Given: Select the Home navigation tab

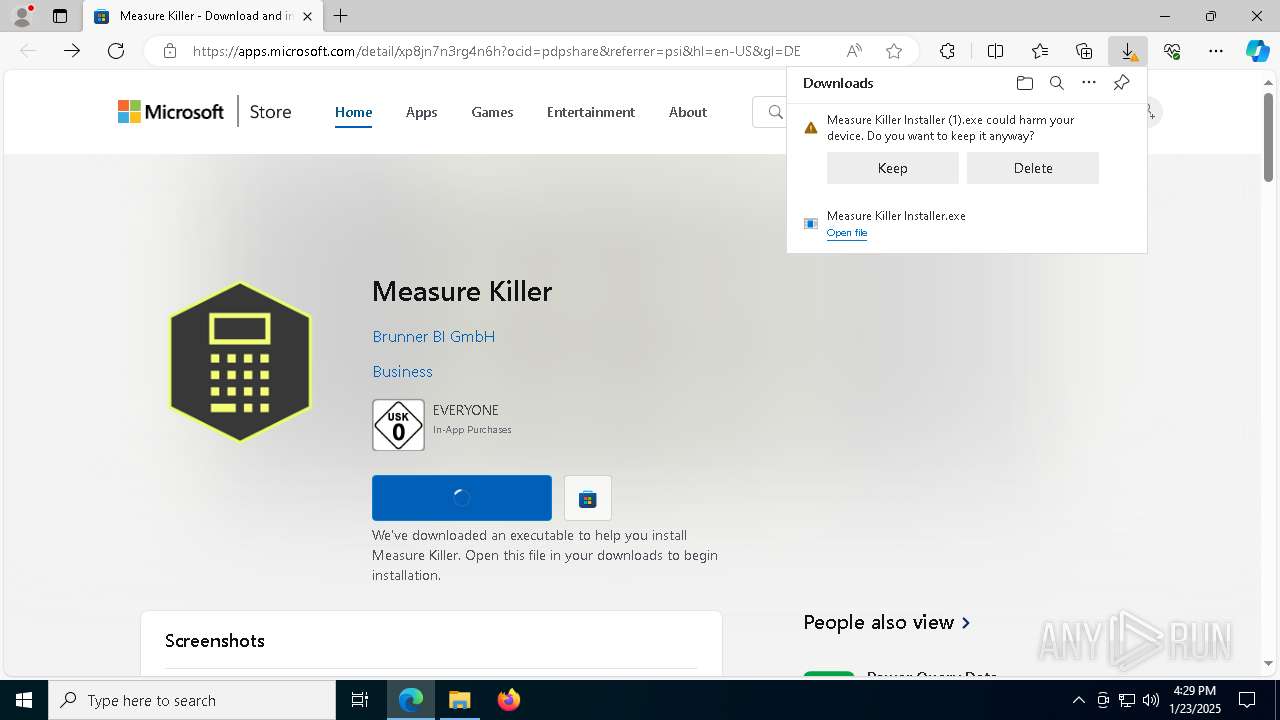Looking at the screenshot, I should click(x=353, y=112).
